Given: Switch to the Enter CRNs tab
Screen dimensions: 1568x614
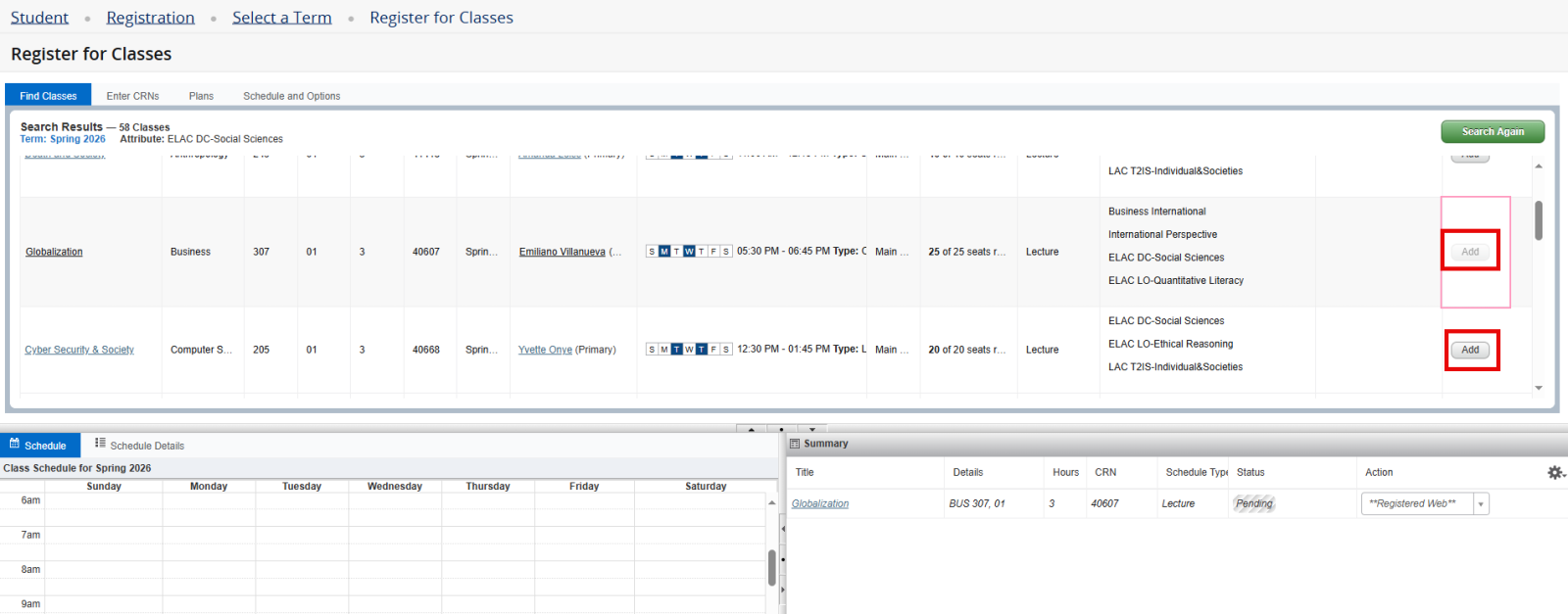Looking at the screenshot, I should pos(132,96).
